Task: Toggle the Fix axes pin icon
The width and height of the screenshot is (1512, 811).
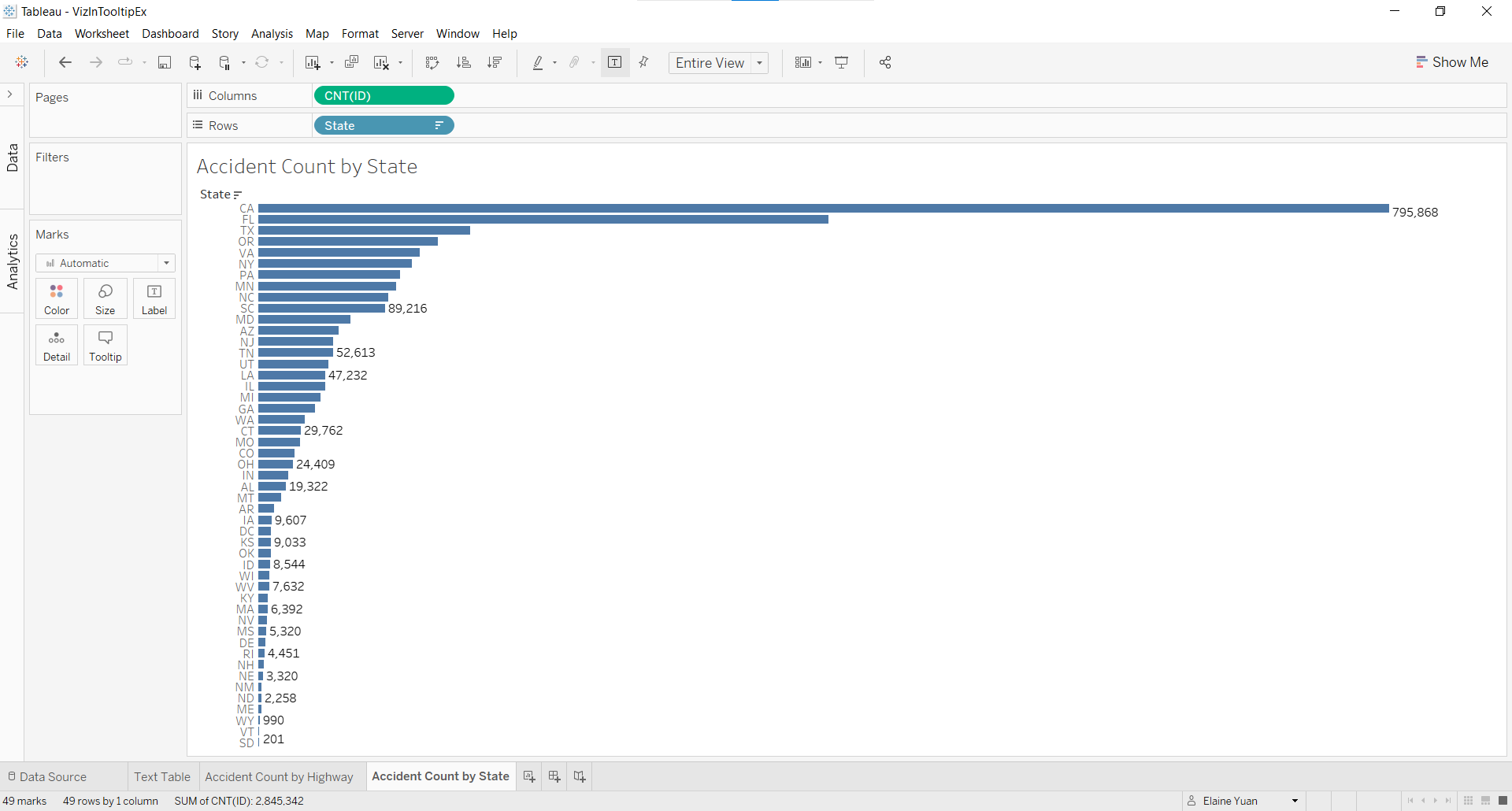Action: [x=644, y=63]
